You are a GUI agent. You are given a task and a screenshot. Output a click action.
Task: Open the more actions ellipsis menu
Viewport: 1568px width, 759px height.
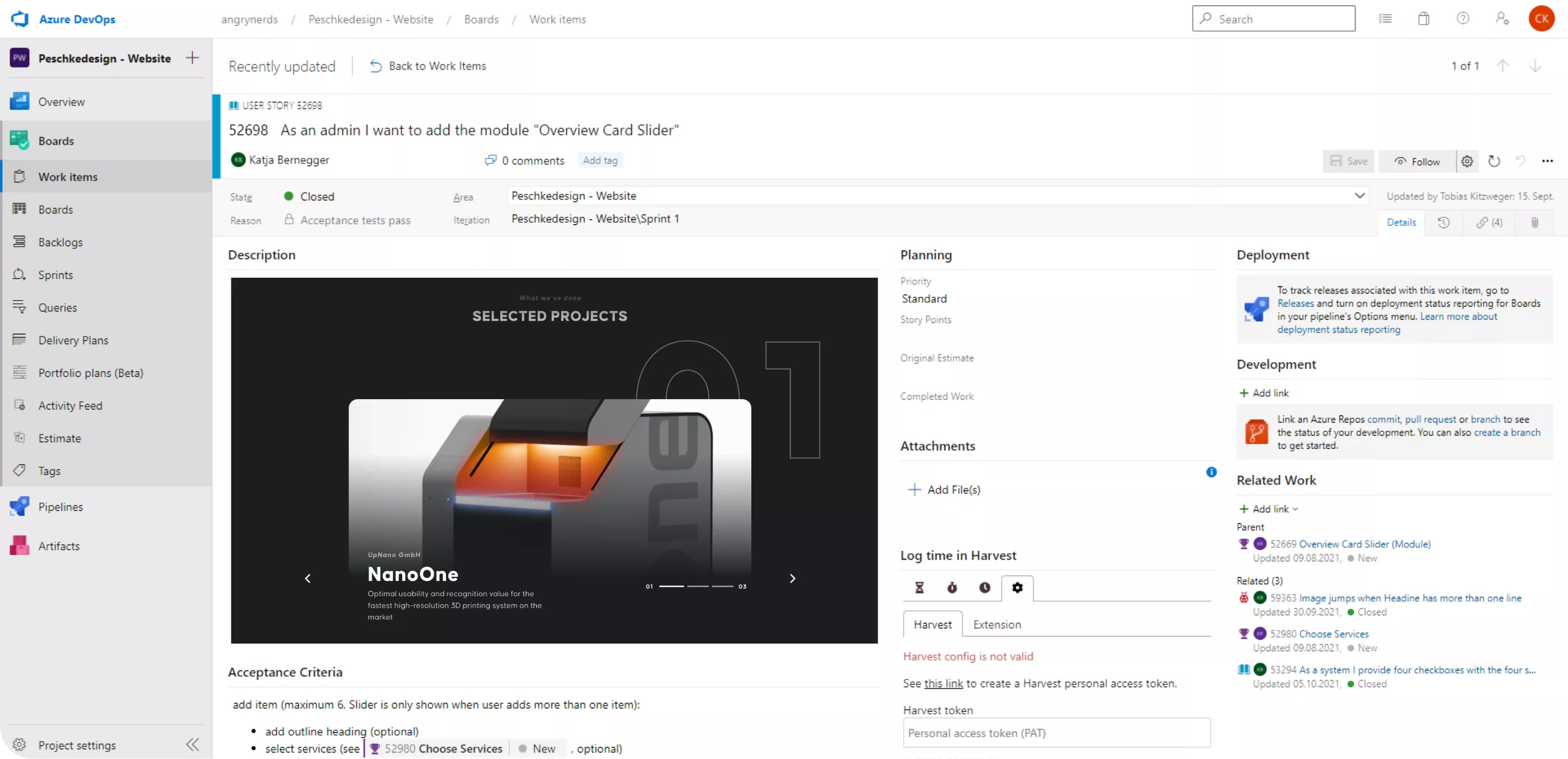pos(1547,161)
